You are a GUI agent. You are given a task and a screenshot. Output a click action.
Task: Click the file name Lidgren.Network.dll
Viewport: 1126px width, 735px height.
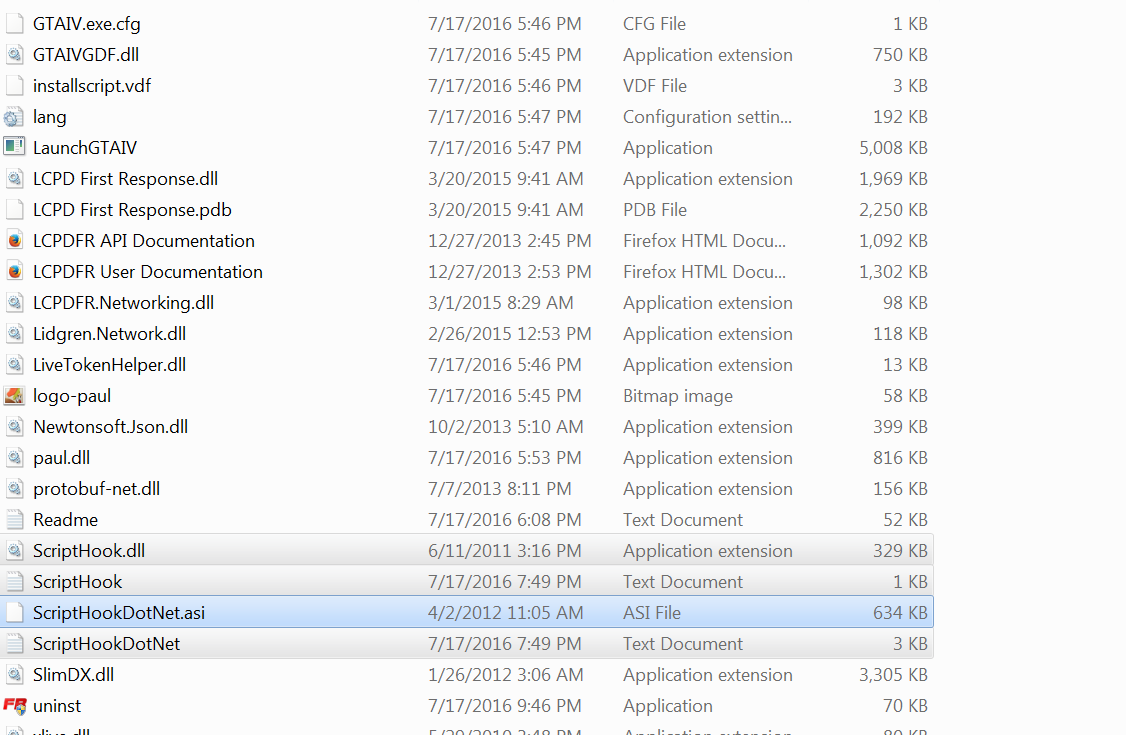tap(109, 334)
